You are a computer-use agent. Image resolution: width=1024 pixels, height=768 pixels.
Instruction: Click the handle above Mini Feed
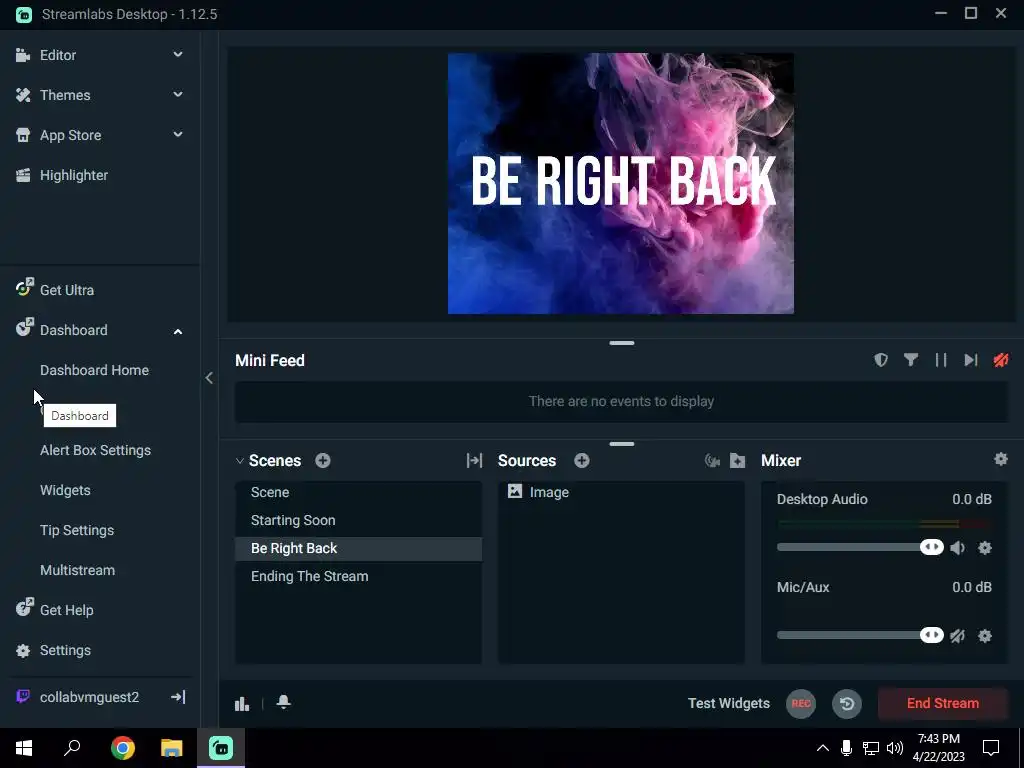pyautogui.click(x=622, y=343)
